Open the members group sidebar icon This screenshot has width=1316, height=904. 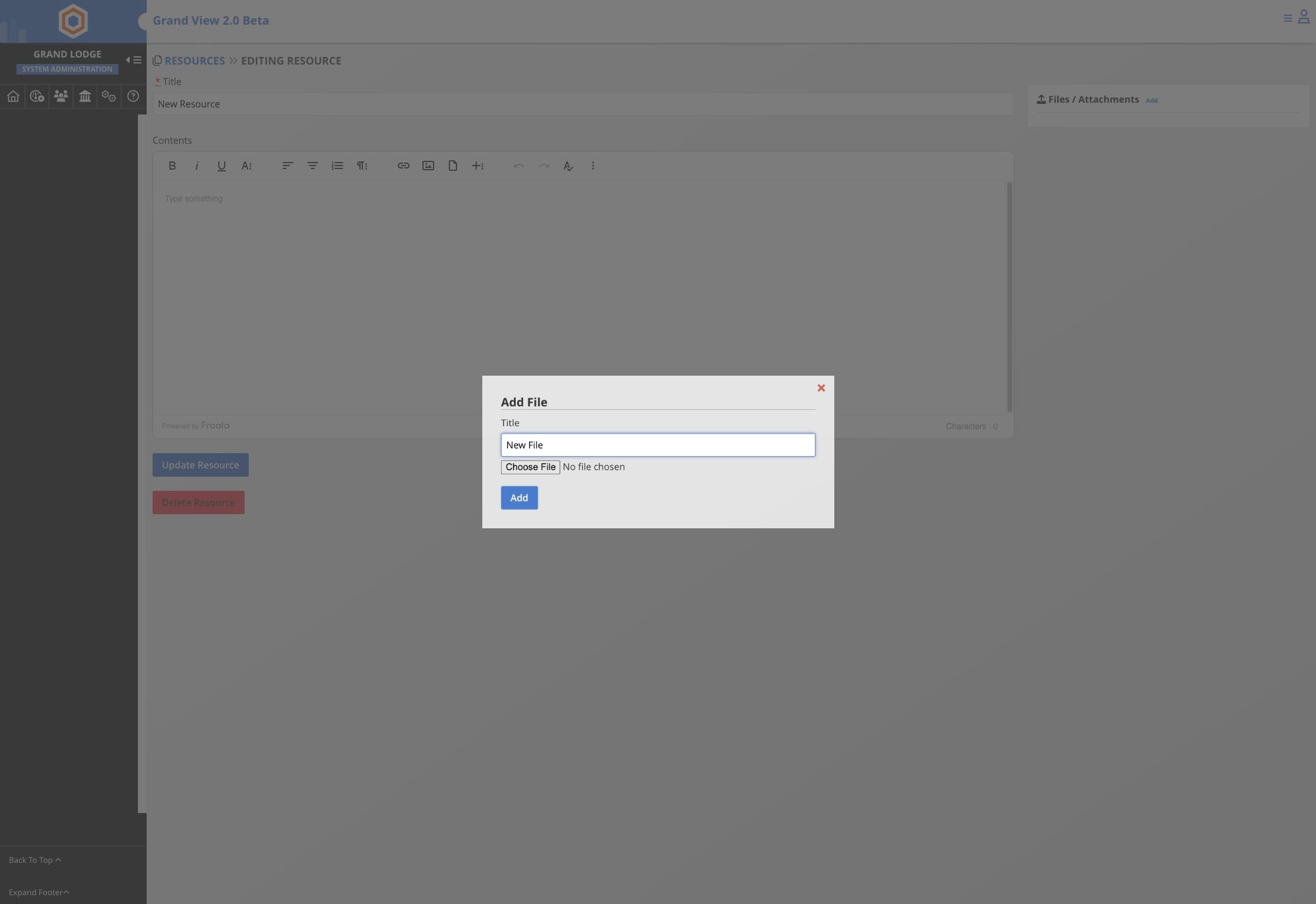tap(61, 96)
